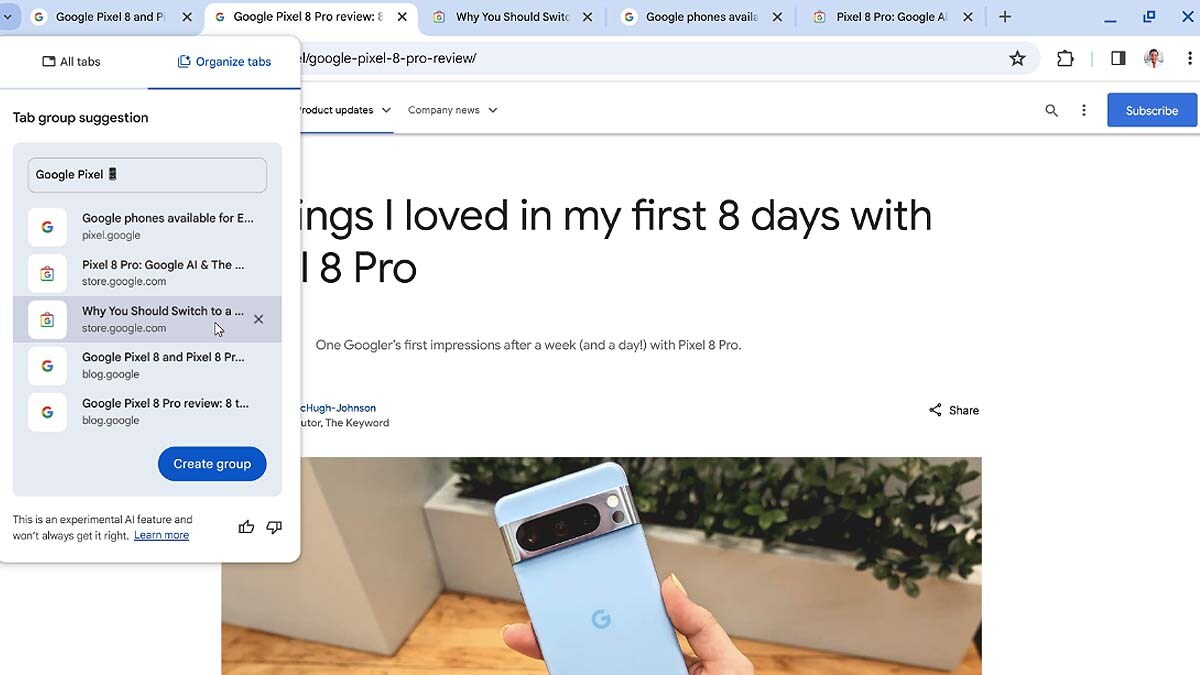Open the Learn more link

(161, 535)
